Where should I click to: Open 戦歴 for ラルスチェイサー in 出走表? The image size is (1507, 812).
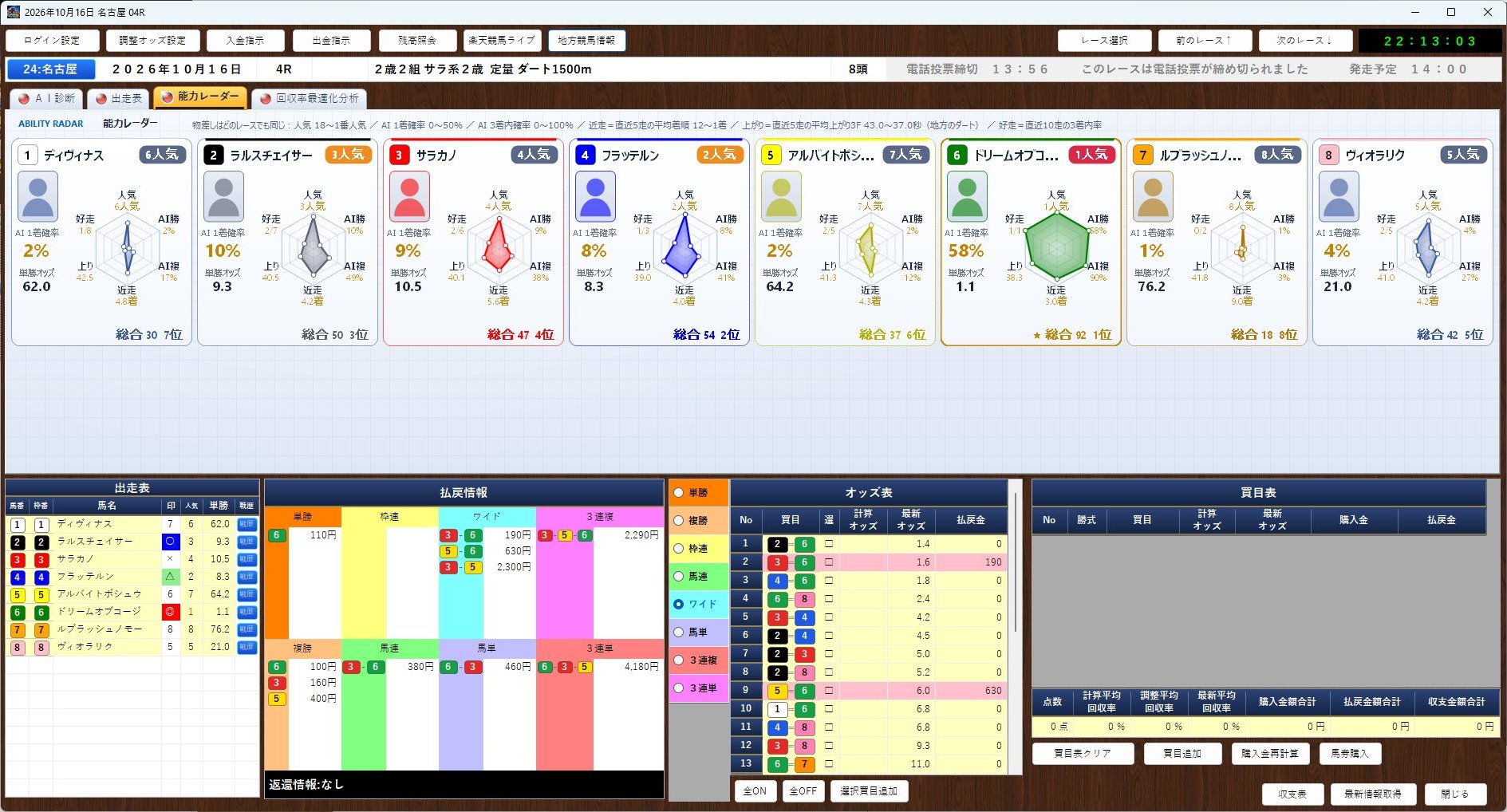click(247, 542)
